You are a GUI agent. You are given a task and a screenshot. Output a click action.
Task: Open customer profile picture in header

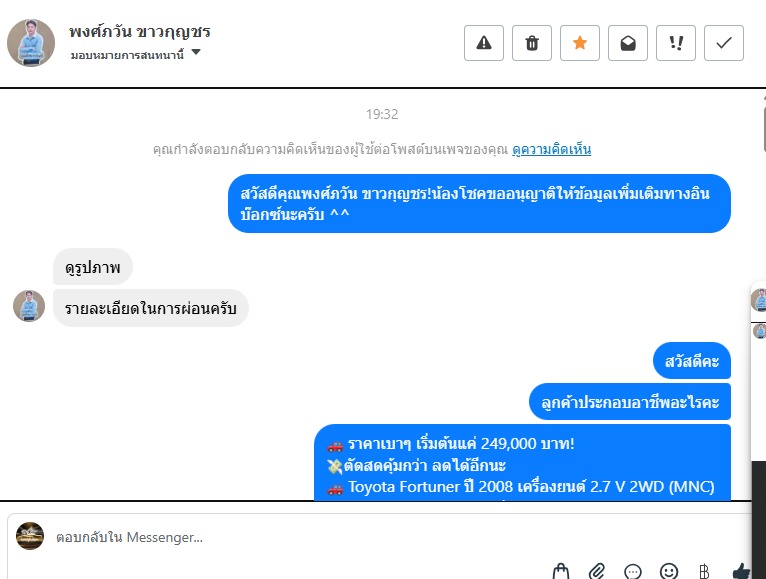(31, 43)
